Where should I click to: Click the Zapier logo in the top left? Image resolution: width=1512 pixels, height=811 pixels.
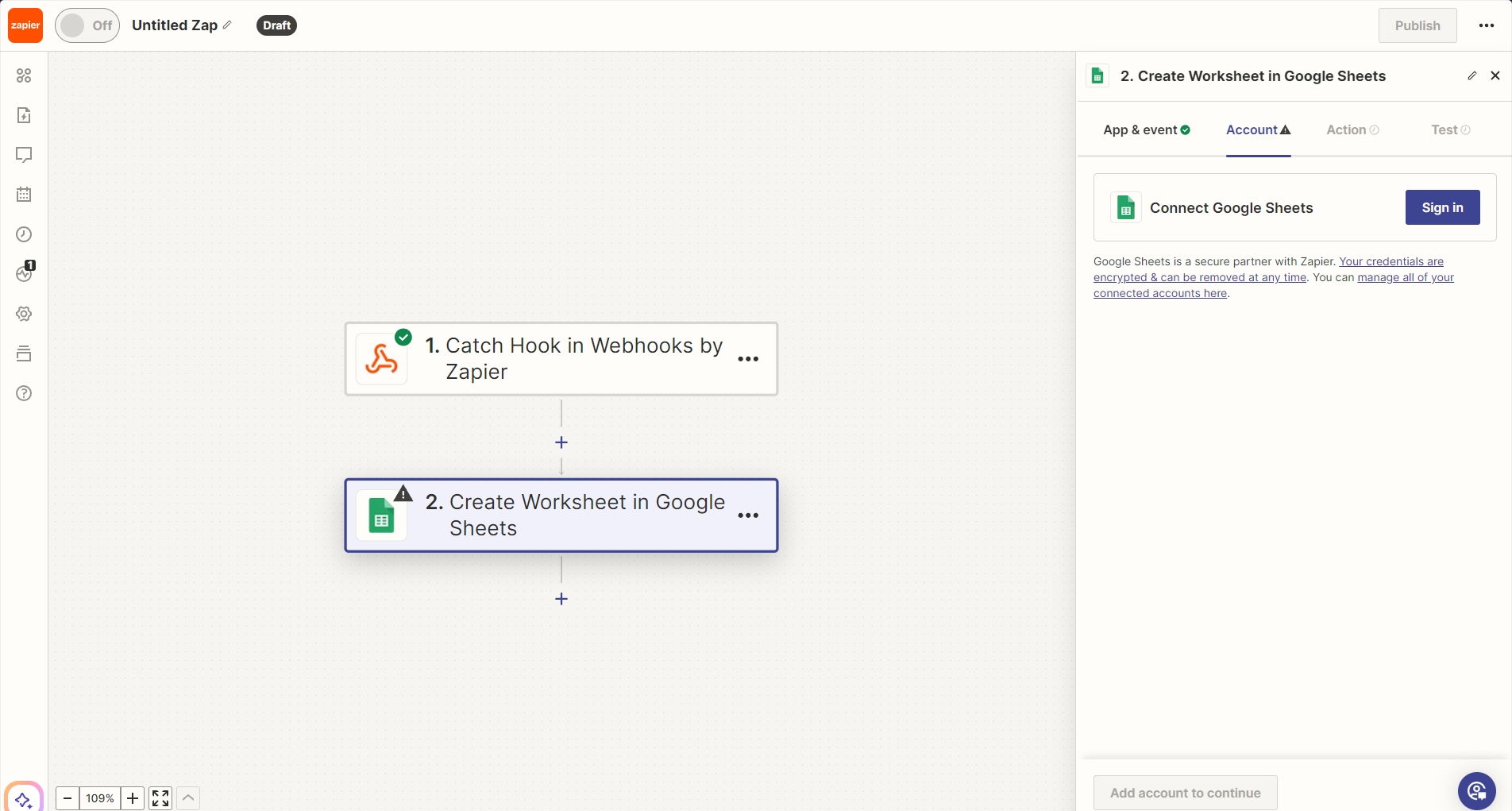[25, 25]
